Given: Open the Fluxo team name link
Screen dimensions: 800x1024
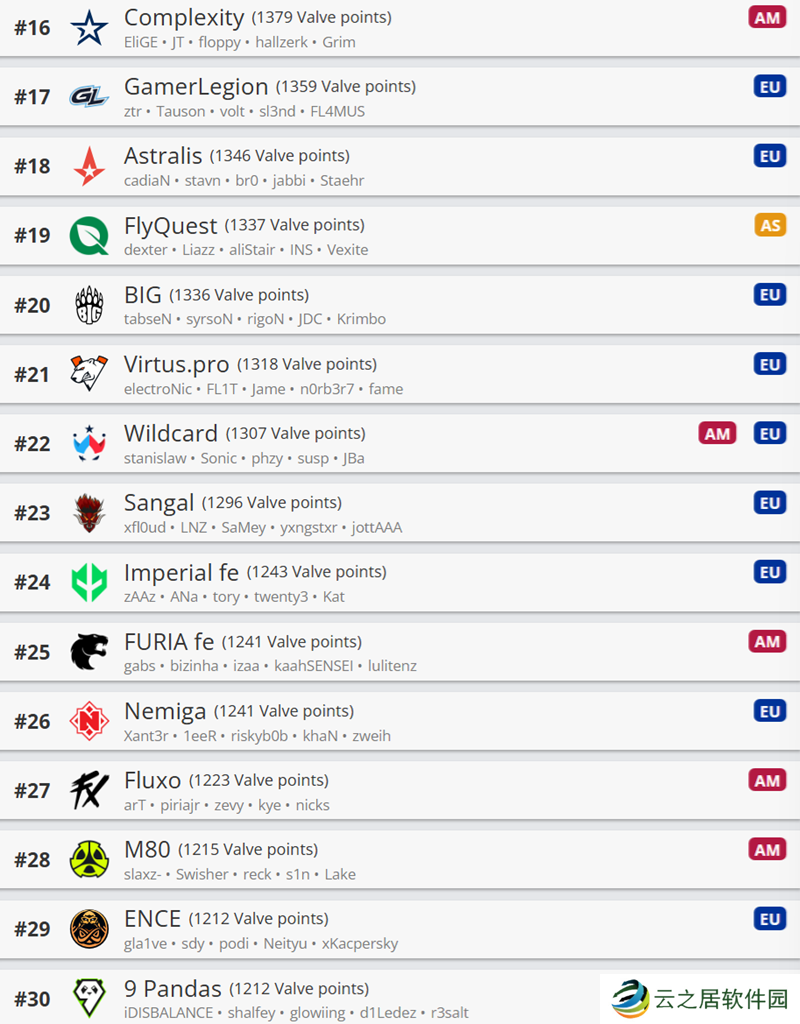Looking at the screenshot, I should pos(152,780).
